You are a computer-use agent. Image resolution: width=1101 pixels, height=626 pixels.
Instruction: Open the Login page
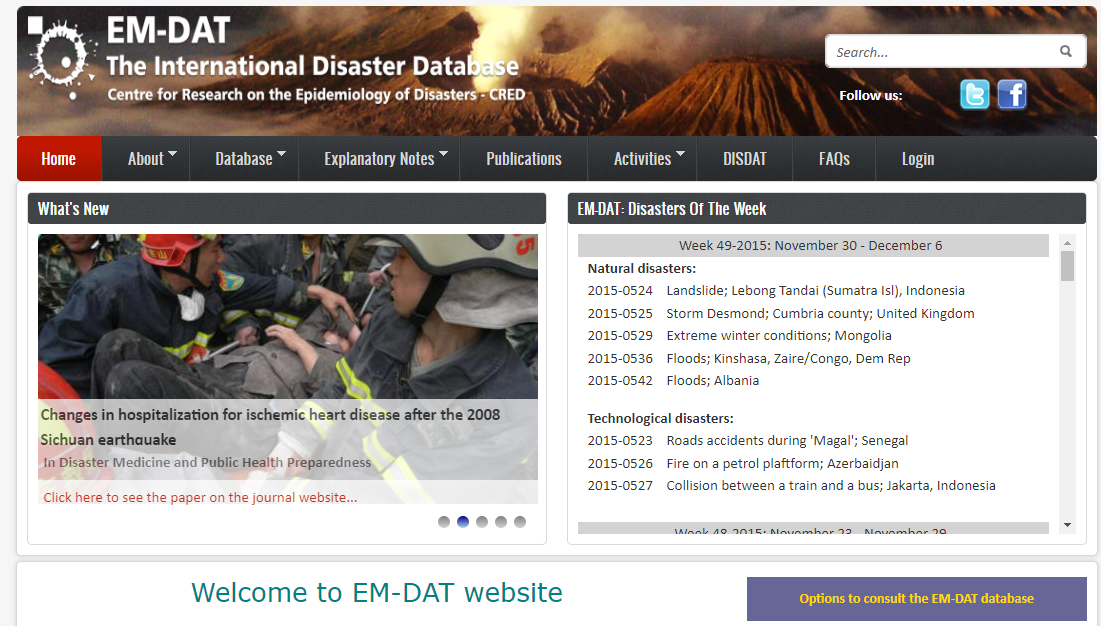pyautogui.click(x=918, y=159)
